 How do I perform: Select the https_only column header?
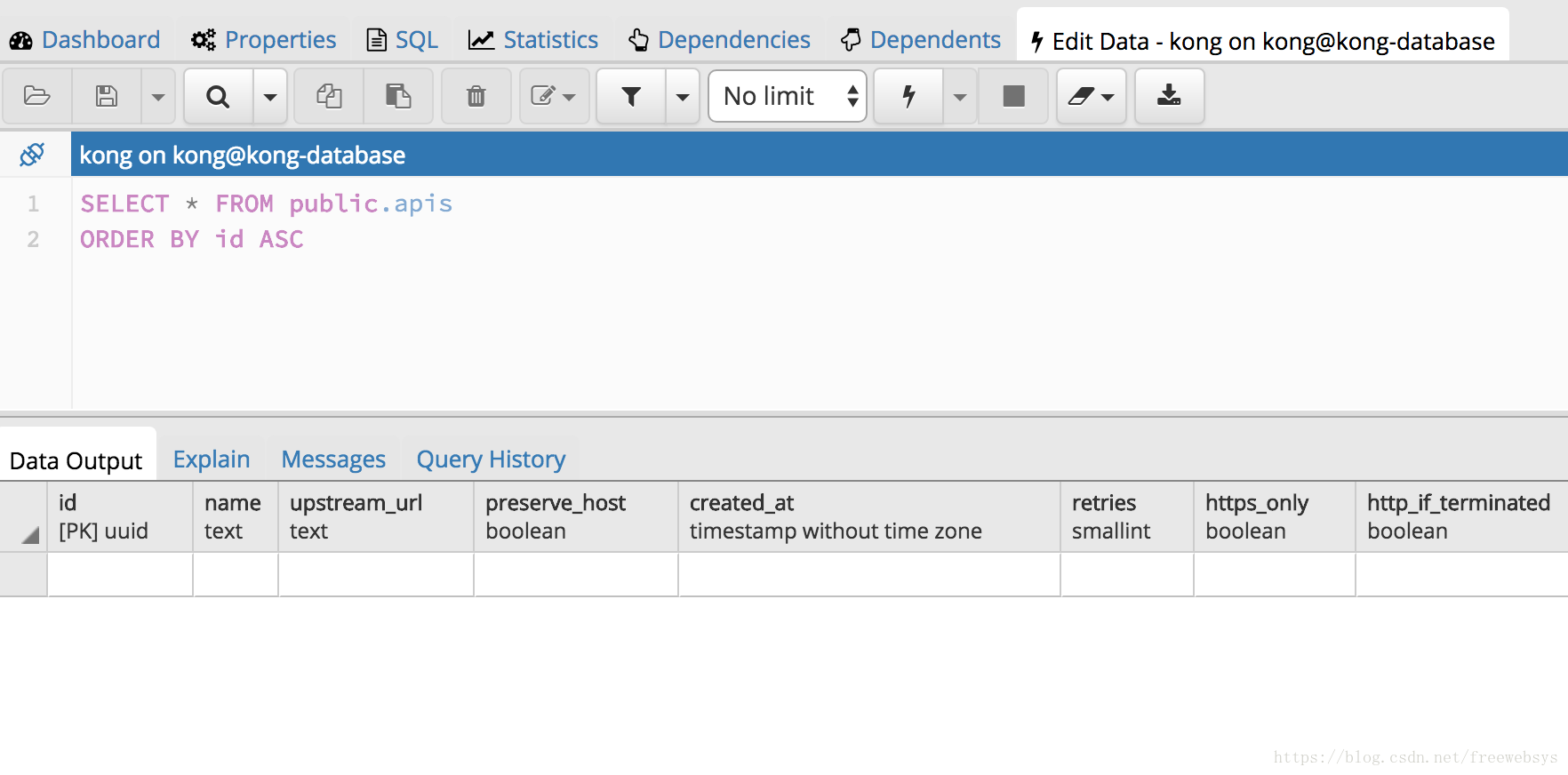click(x=1275, y=516)
